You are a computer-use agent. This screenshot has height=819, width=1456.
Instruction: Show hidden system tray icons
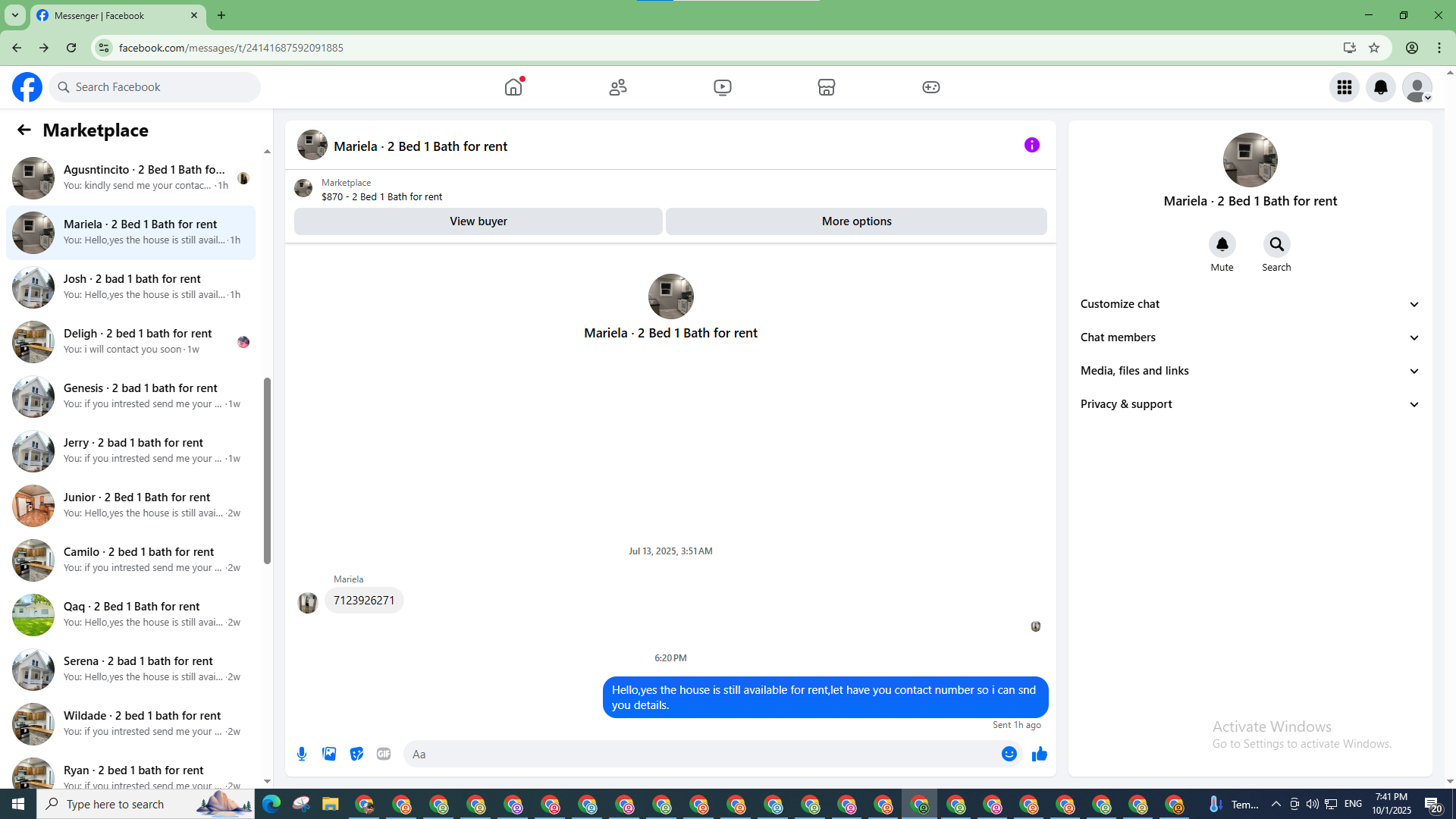(x=1276, y=804)
